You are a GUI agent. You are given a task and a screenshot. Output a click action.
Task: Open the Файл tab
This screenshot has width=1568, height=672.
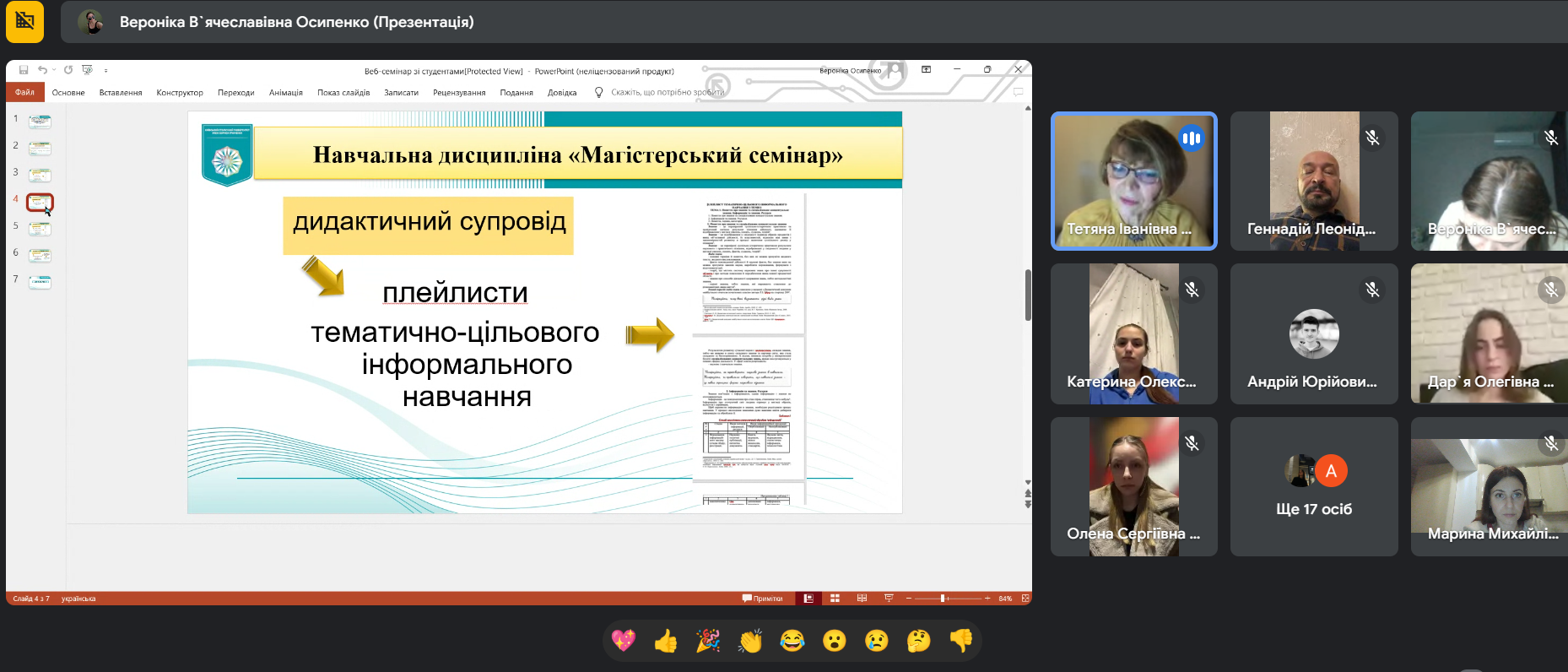pyautogui.click(x=24, y=92)
